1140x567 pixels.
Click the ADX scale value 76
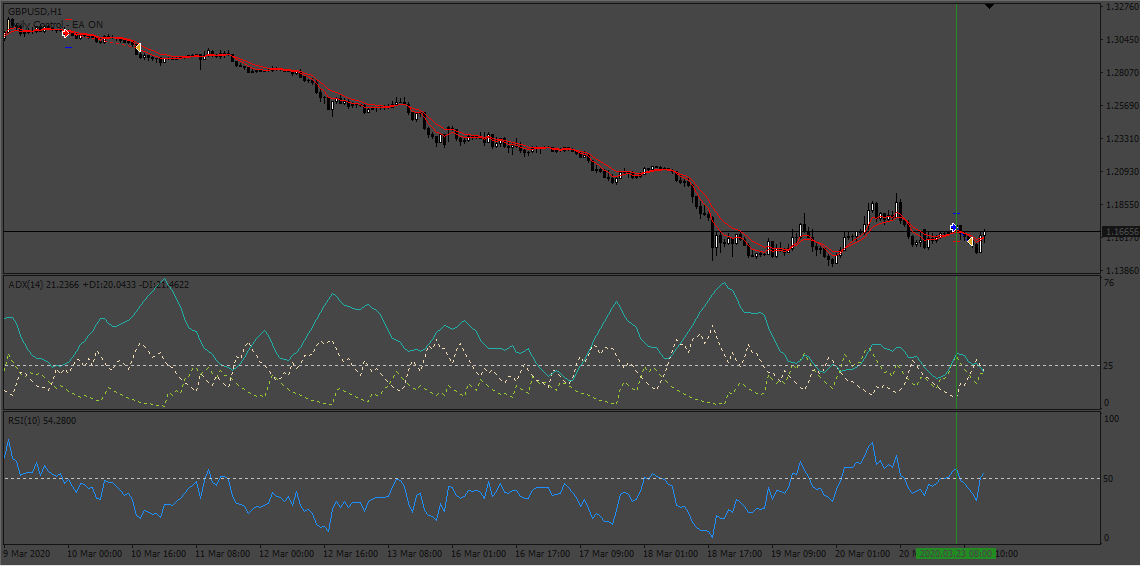pos(1109,283)
